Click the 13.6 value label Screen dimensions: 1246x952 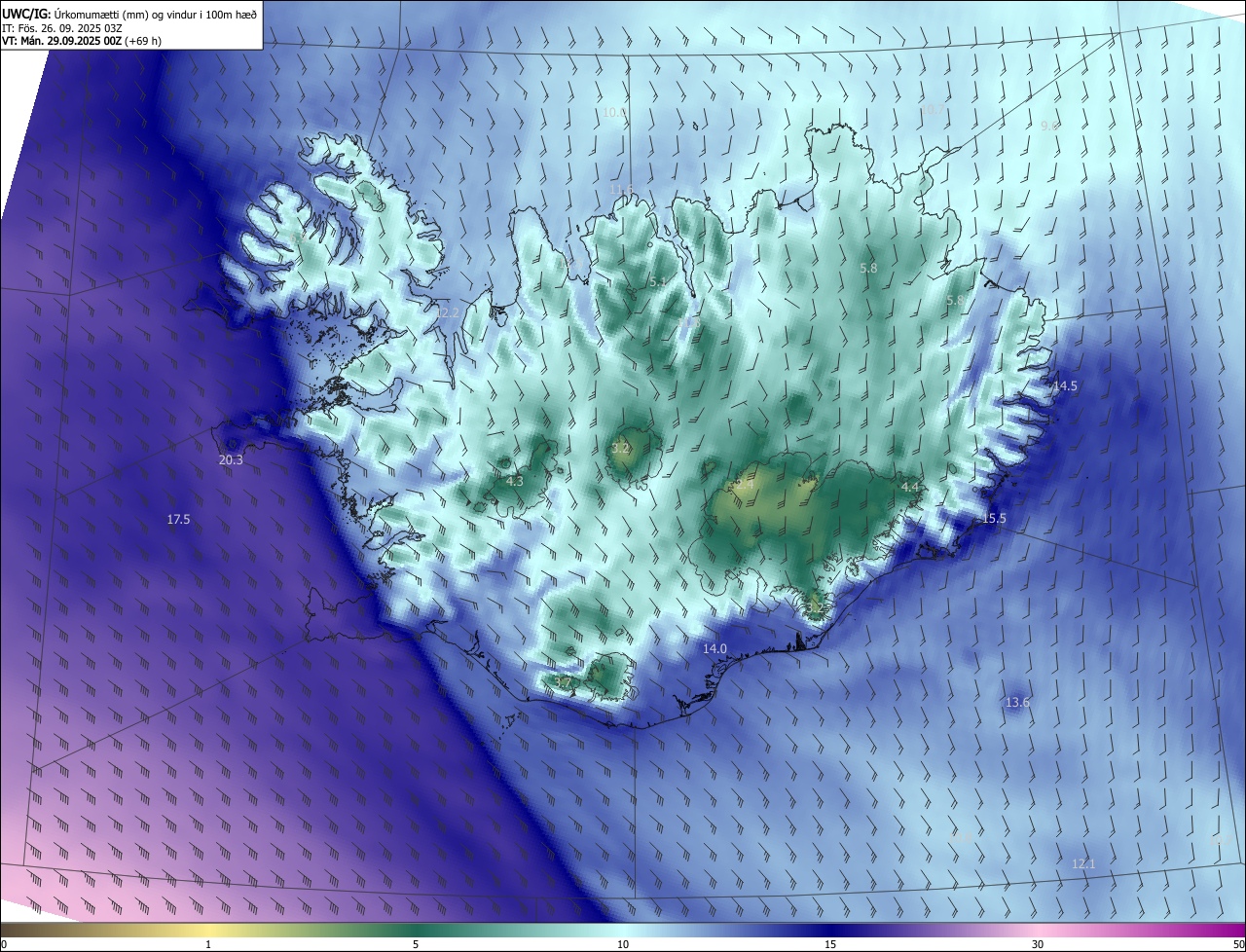point(1017,703)
